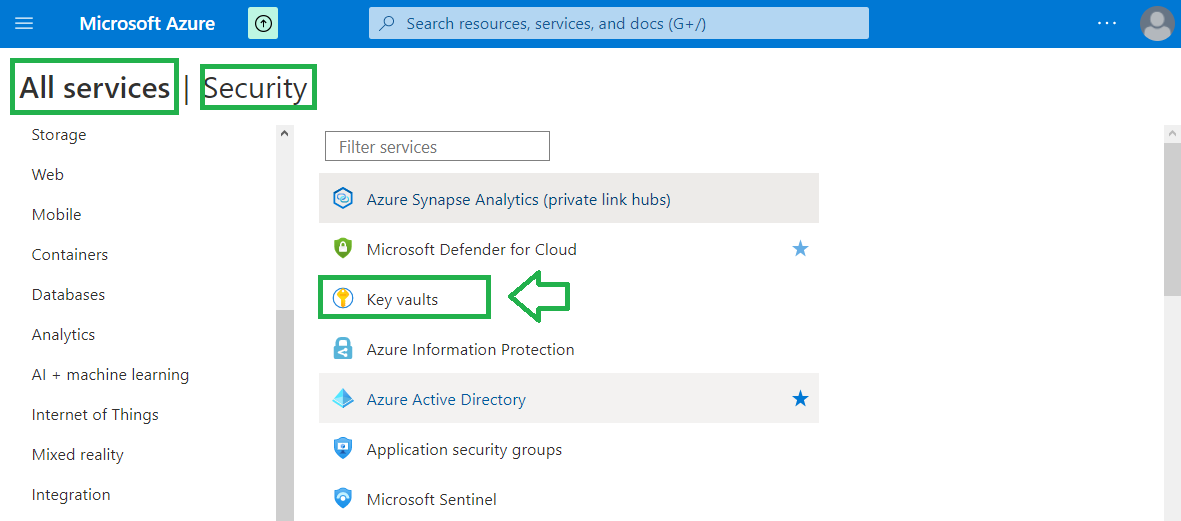Image resolution: width=1181 pixels, height=521 pixels.
Task: Open the hamburger portal menu
Action: click(x=24, y=23)
